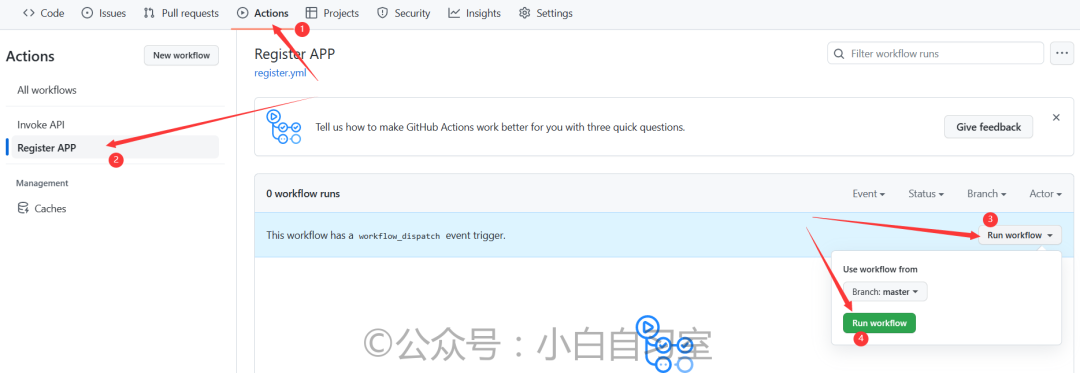This screenshot has width=1080, height=373.
Task: Open the Security tab
Action: tap(404, 13)
